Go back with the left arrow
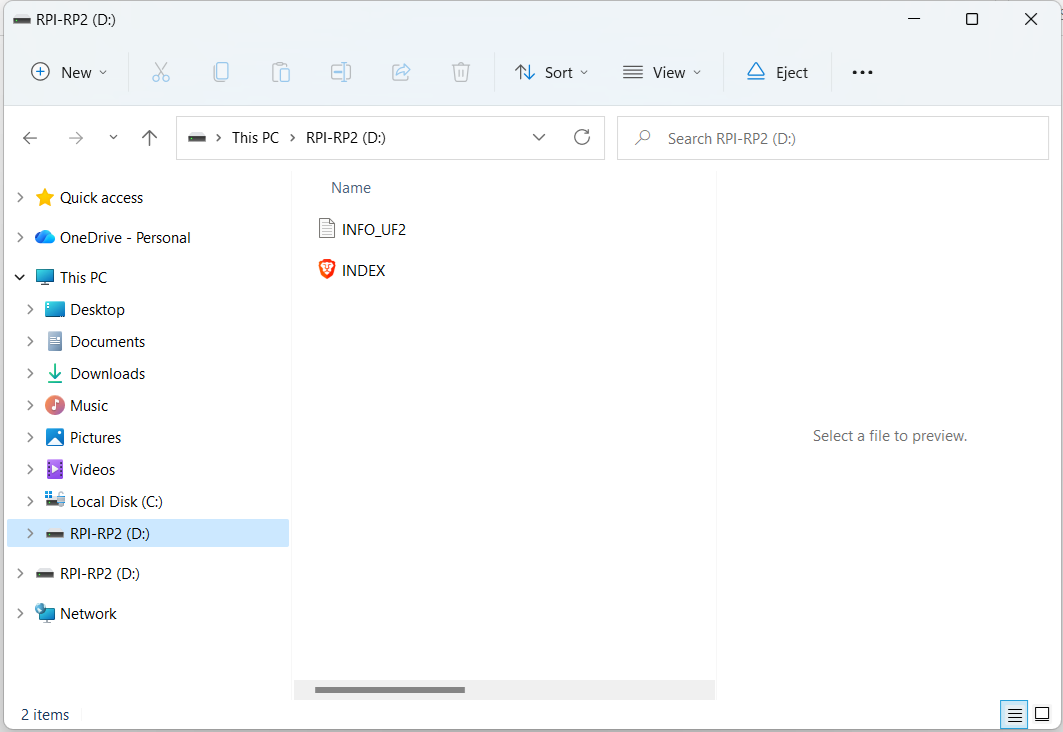The height and width of the screenshot is (732, 1063). pos(30,138)
